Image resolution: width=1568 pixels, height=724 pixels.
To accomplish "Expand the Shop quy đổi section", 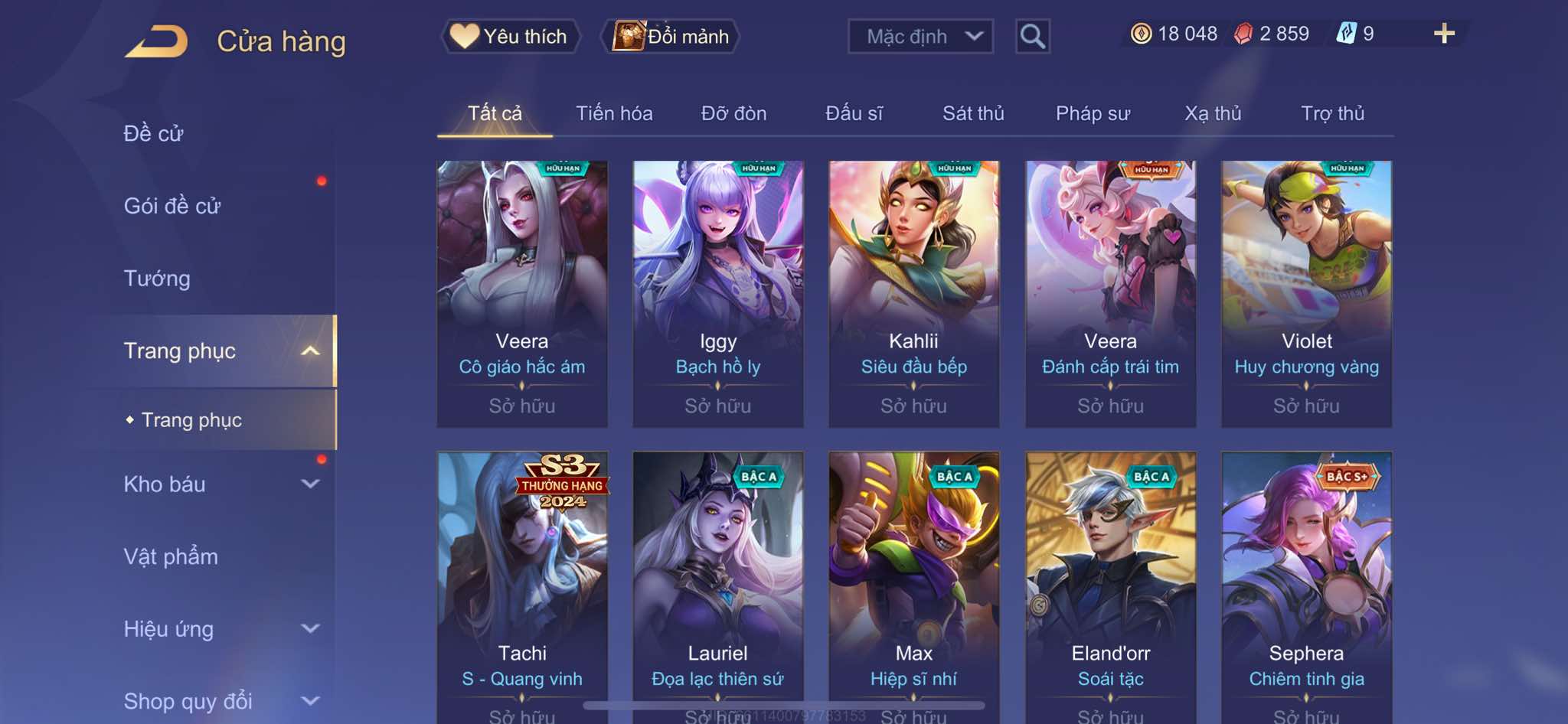I will (x=310, y=701).
